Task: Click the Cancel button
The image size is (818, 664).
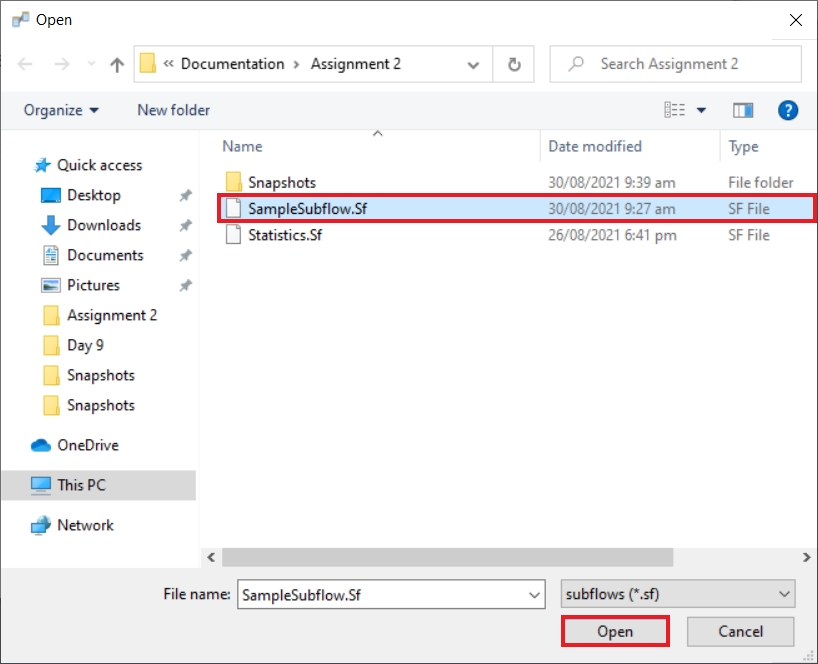Action: pos(741,631)
